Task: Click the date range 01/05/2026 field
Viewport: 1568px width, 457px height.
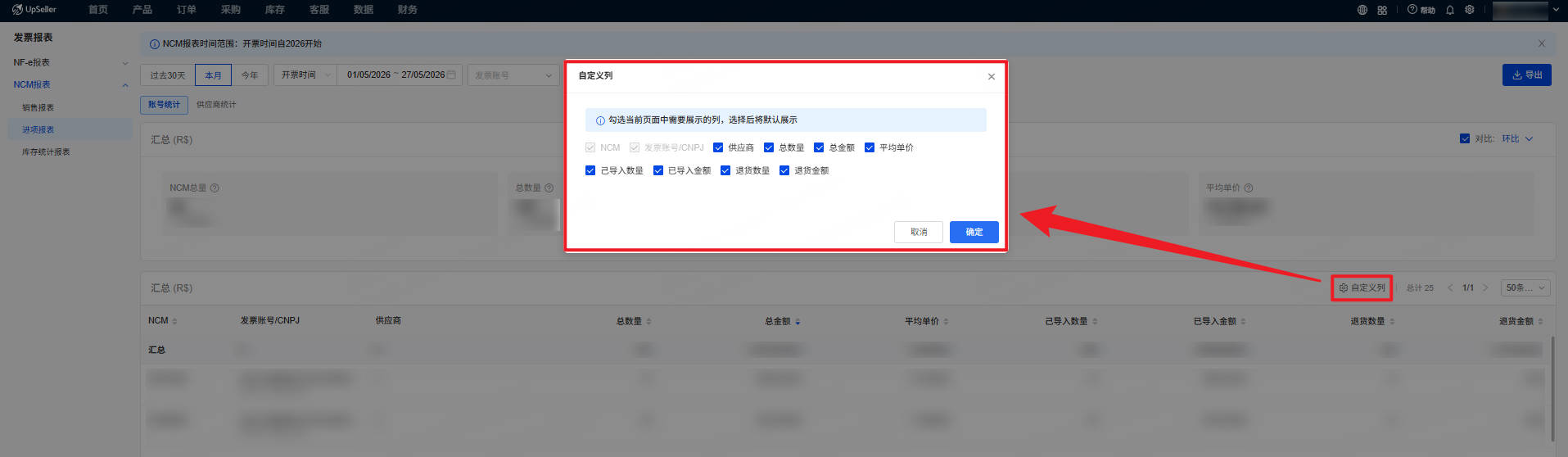Action: tap(400, 75)
